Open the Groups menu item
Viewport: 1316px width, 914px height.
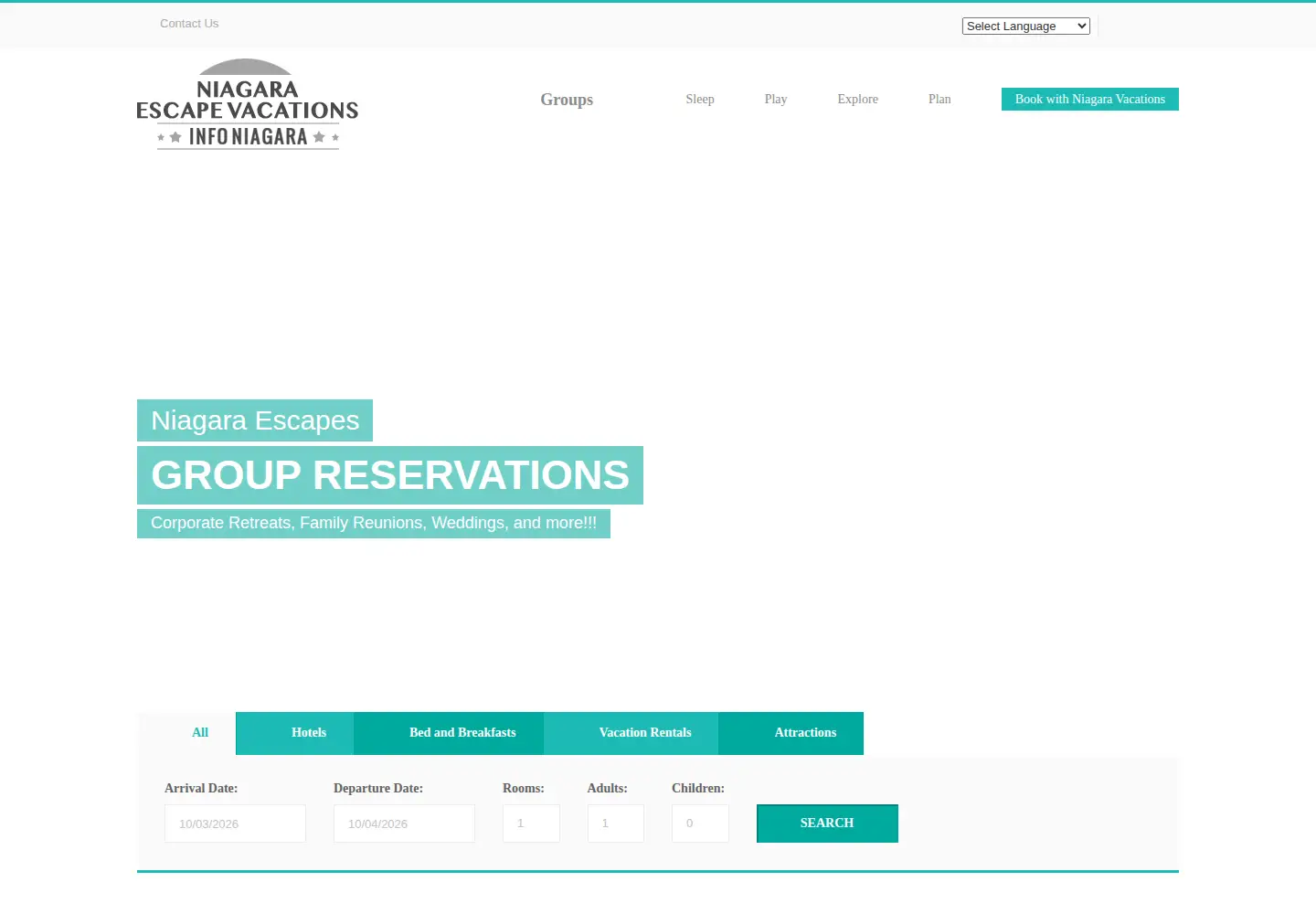(x=567, y=100)
